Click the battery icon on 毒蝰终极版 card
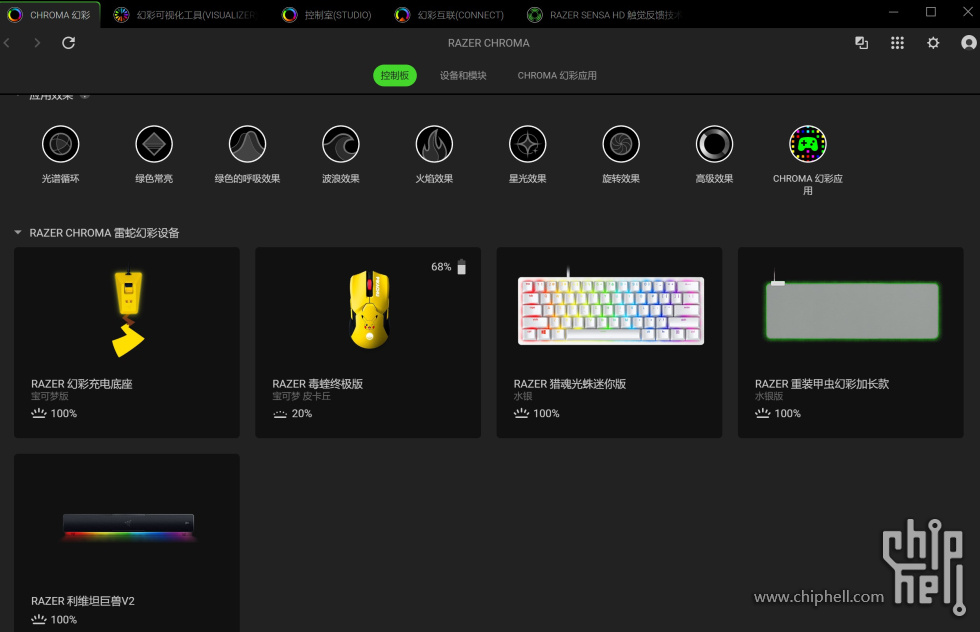Image resolution: width=980 pixels, height=632 pixels. [x=462, y=267]
